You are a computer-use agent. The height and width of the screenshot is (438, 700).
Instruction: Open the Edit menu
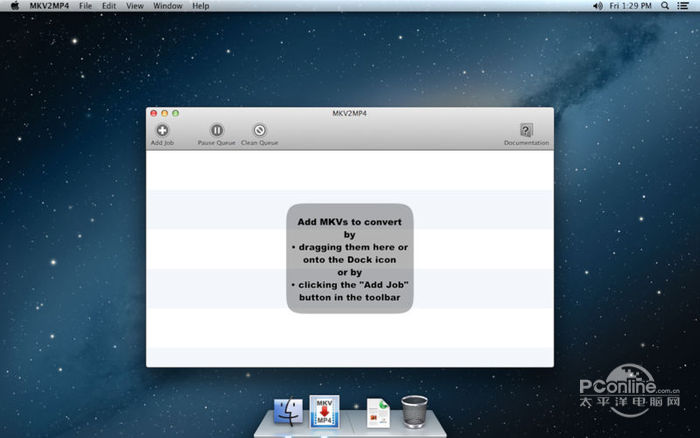pos(109,6)
